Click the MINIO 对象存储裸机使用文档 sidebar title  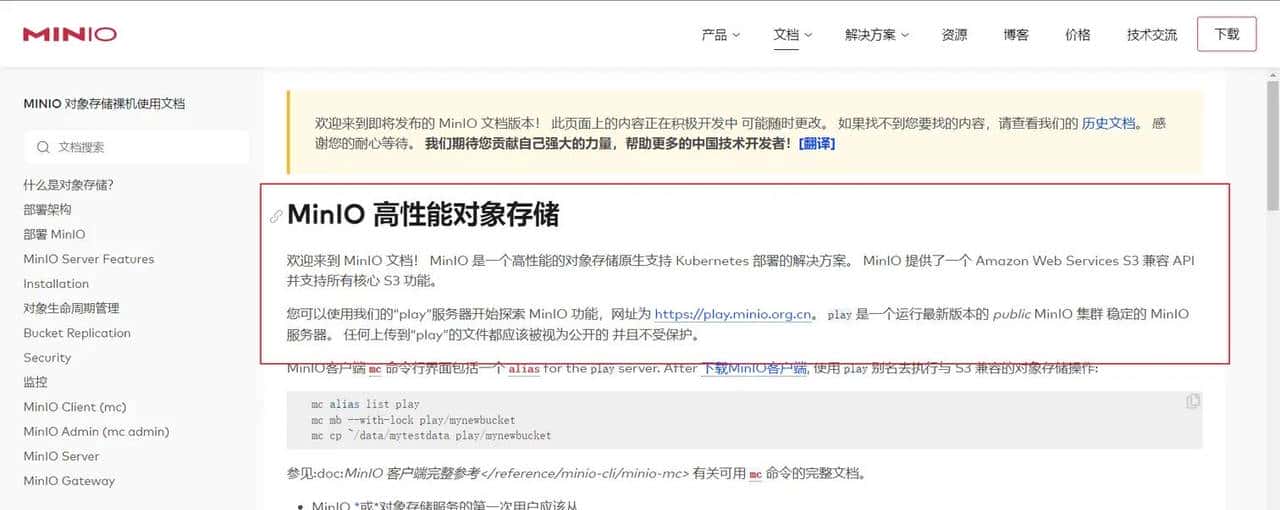coord(104,104)
